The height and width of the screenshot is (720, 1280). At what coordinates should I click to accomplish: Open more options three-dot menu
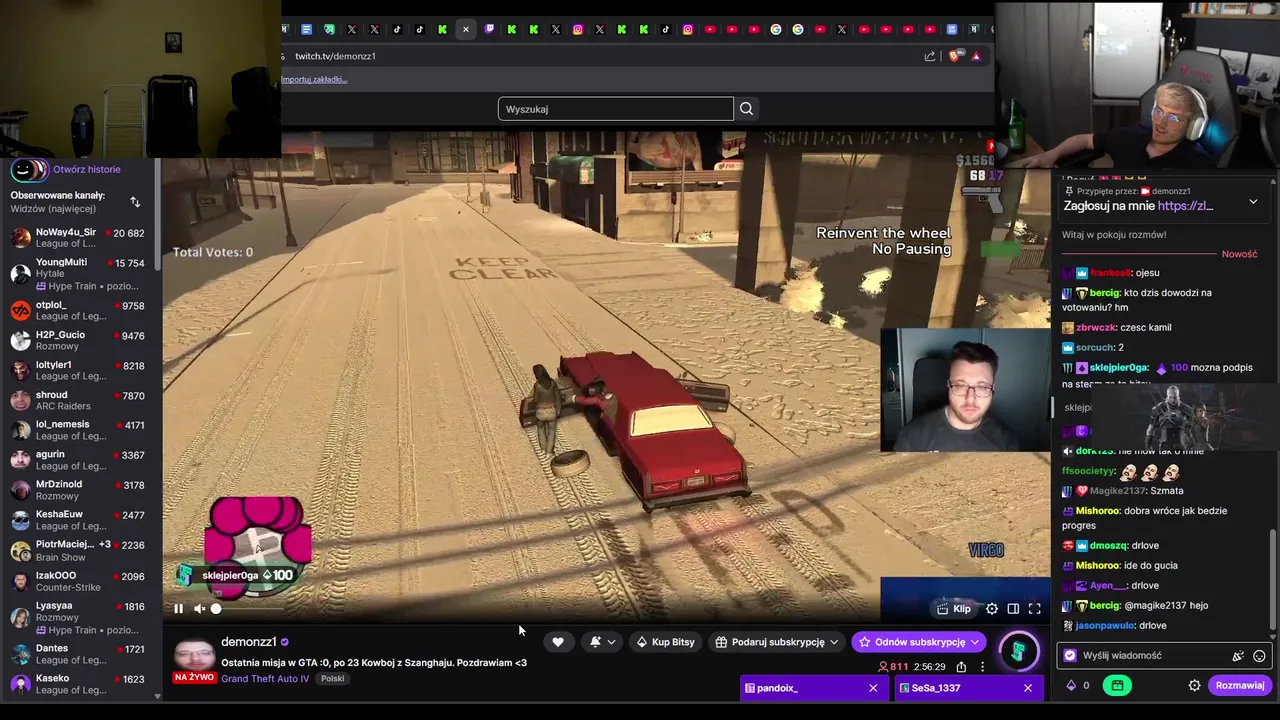[x=982, y=667]
